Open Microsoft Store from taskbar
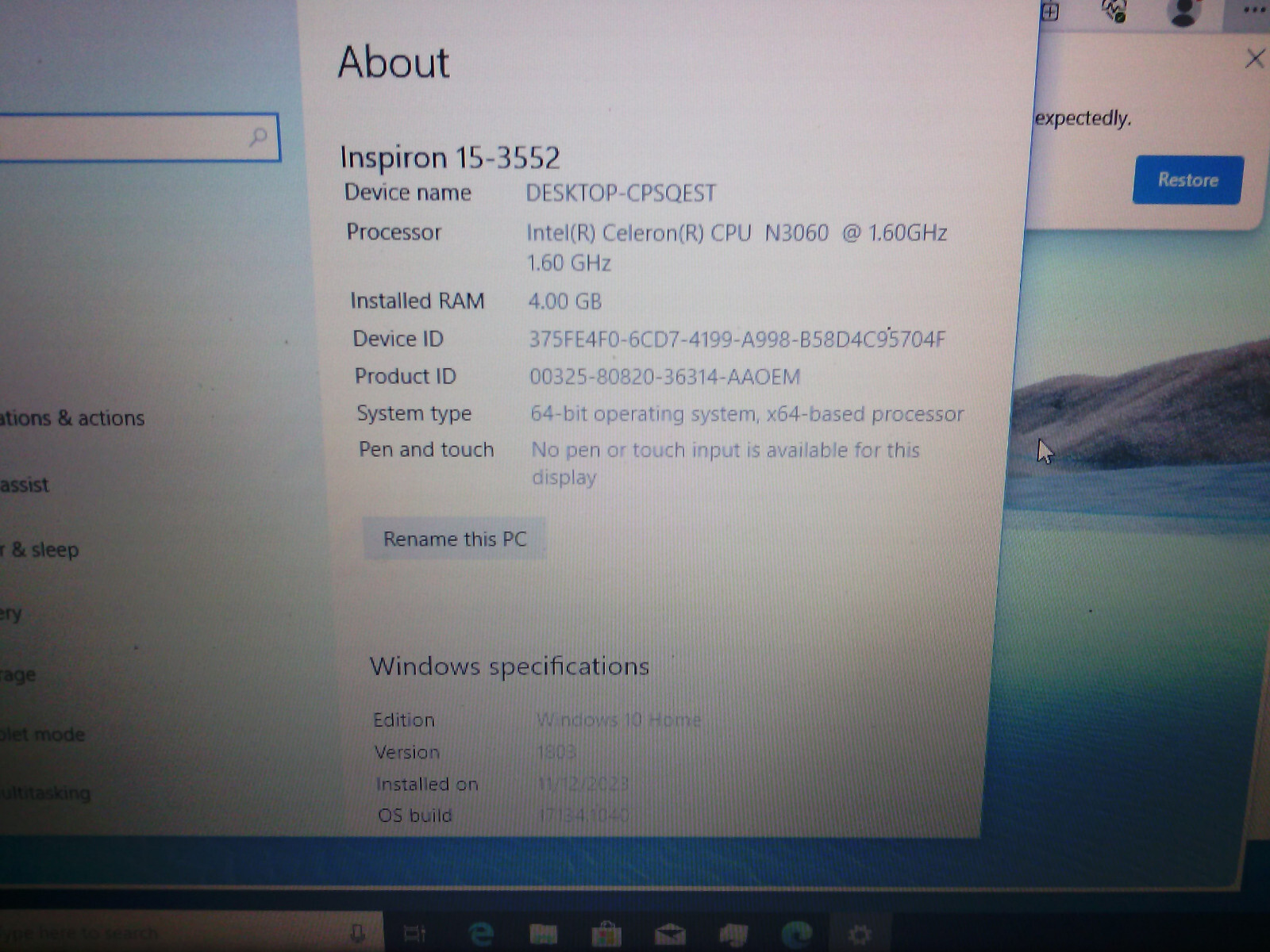 pos(606,934)
